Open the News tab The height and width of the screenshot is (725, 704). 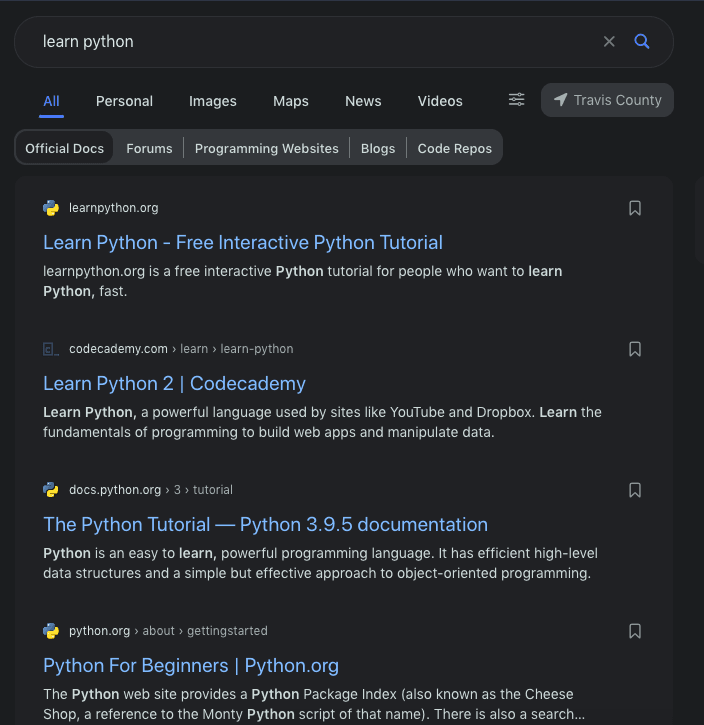(x=363, y=101)
